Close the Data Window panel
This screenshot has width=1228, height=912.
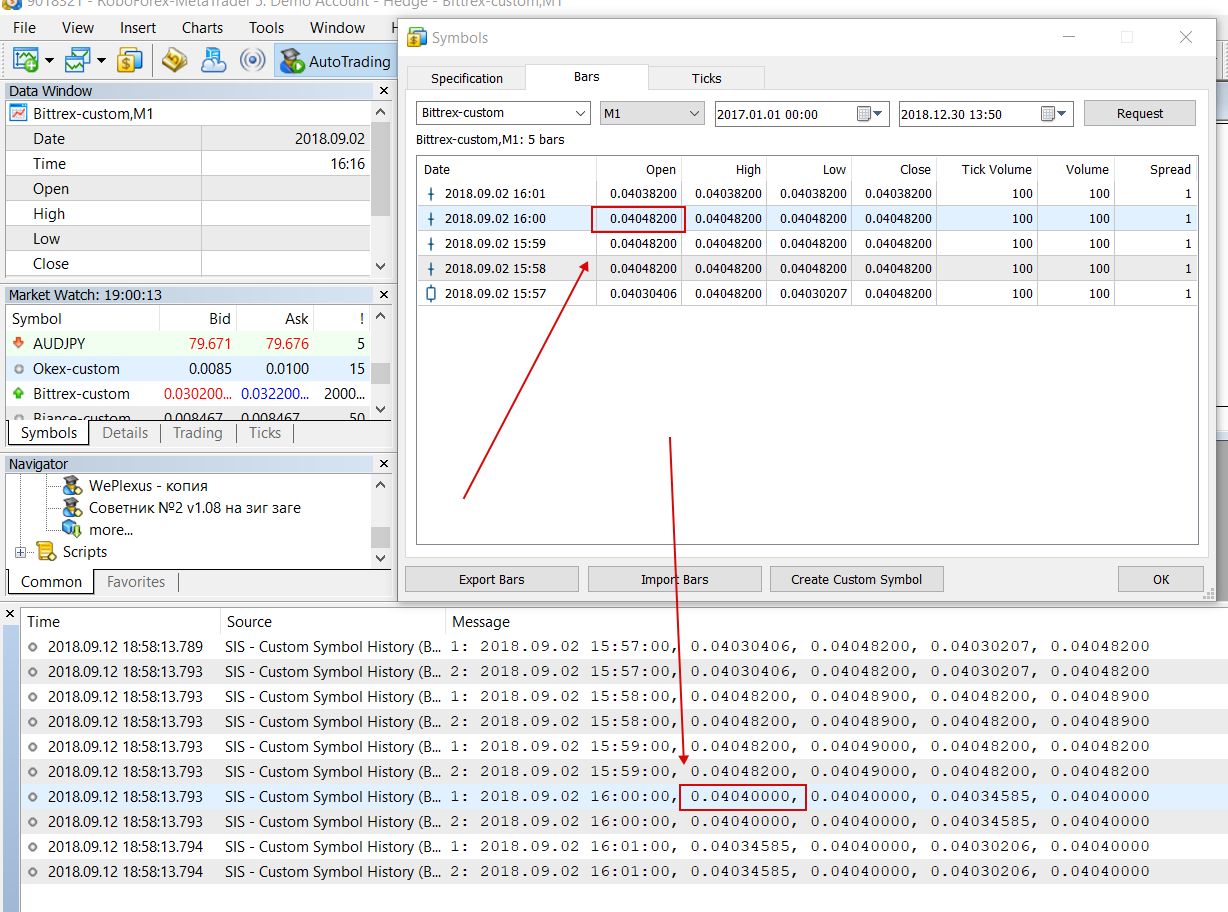pyautogui.click(x=383, y=91)
